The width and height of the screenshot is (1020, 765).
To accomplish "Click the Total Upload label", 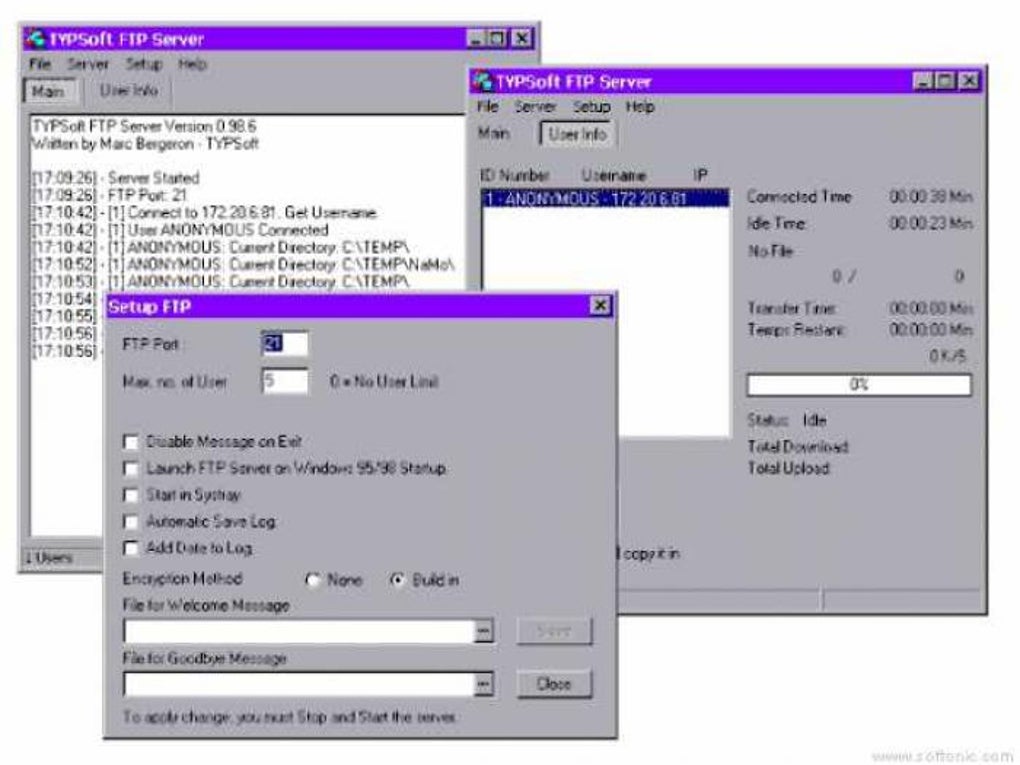I will (x=788, y=468).
